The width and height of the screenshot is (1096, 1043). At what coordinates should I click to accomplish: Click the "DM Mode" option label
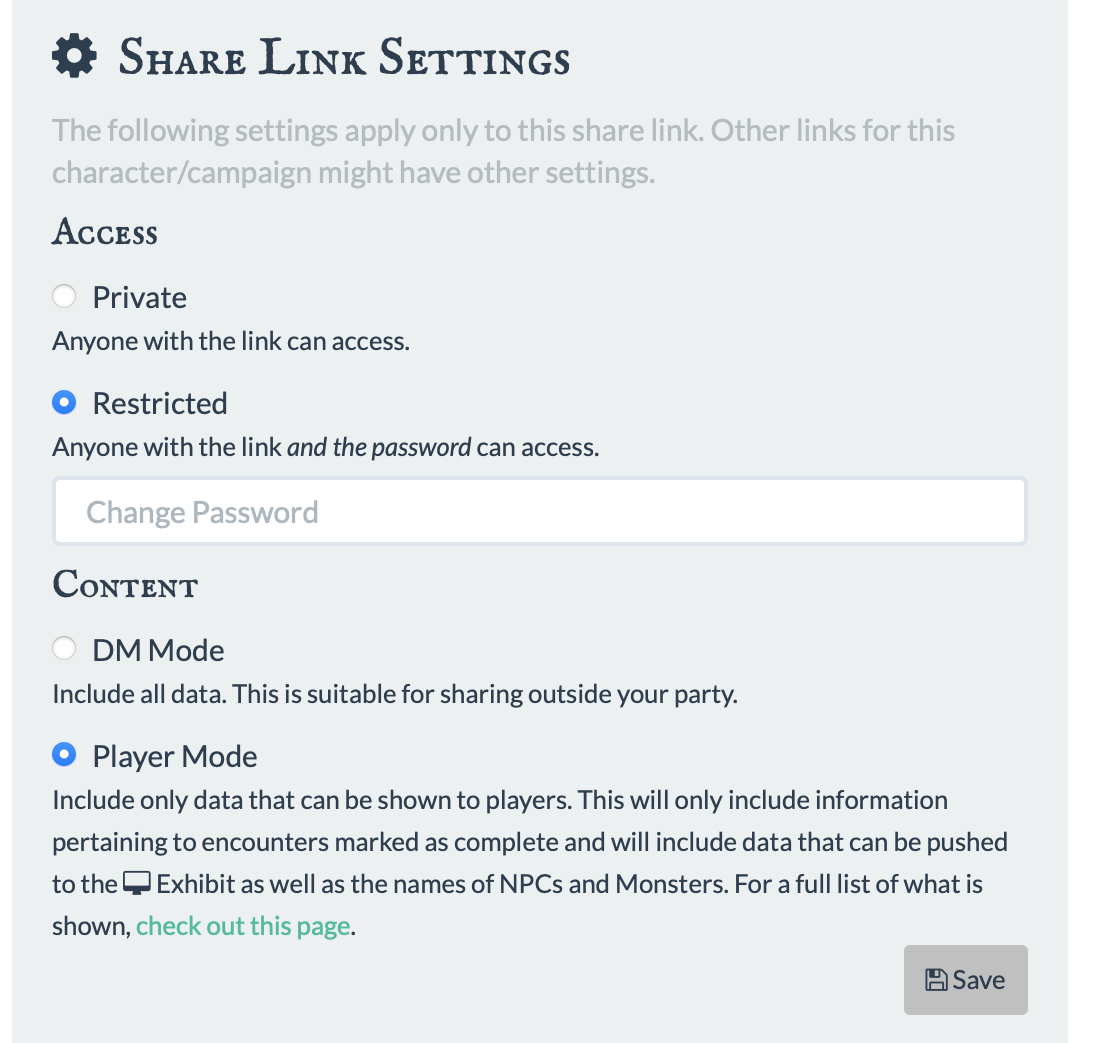click(158, 651)
